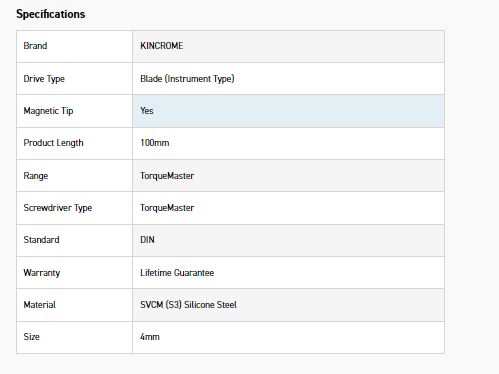Click the DIN standard value

(x=147, y=240)
